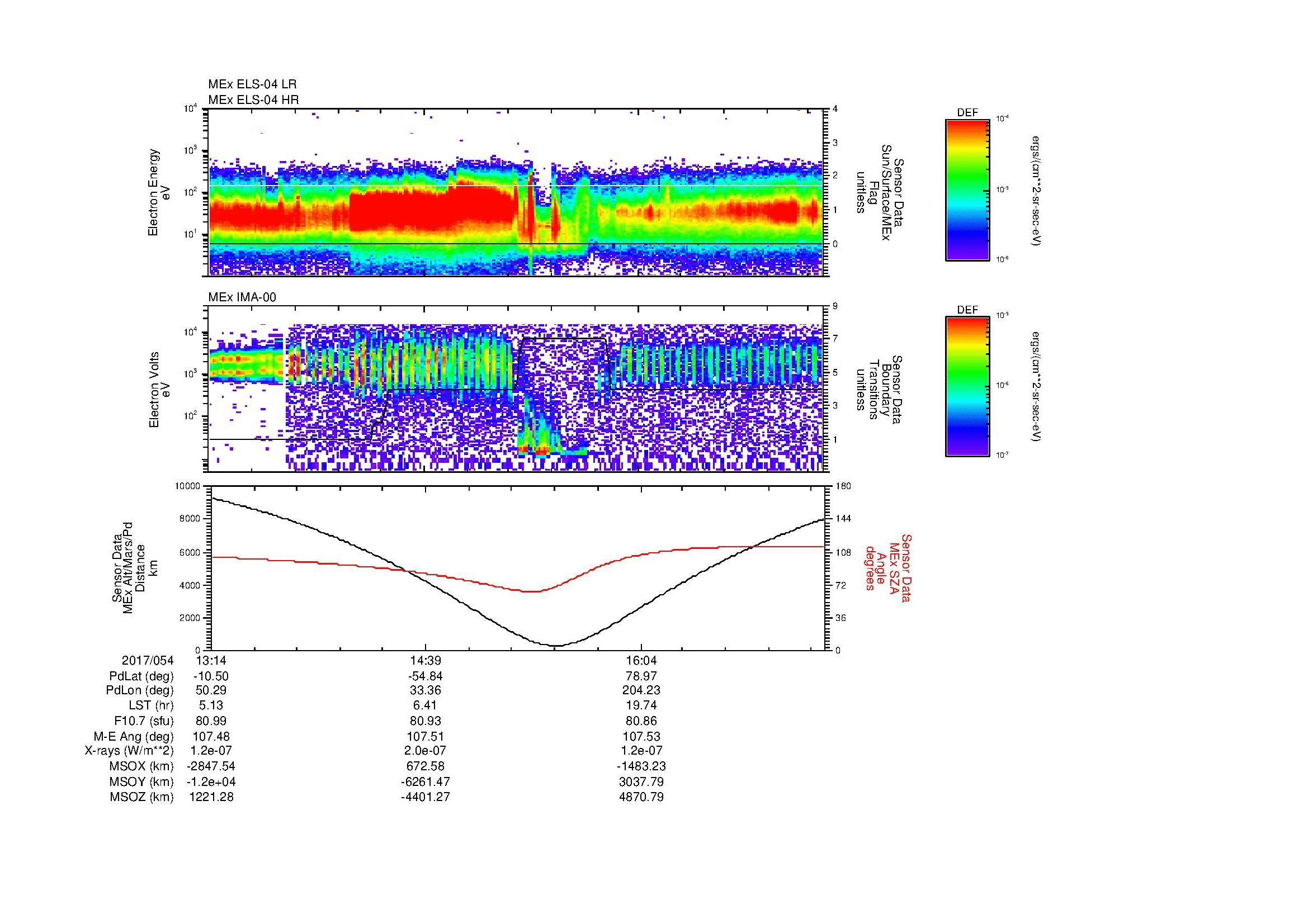Click the MSOX value -1483.23
The width and height of the screenshot is (1308, 924).
[641, 766]
